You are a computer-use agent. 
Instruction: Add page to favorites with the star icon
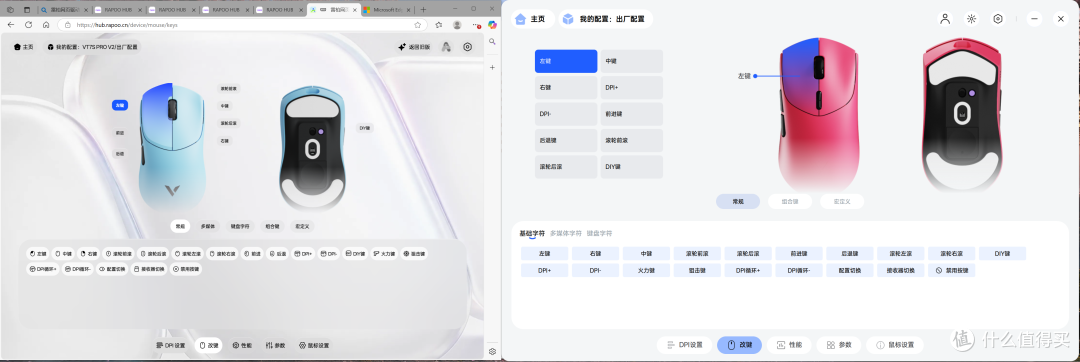tap(417, 24)
